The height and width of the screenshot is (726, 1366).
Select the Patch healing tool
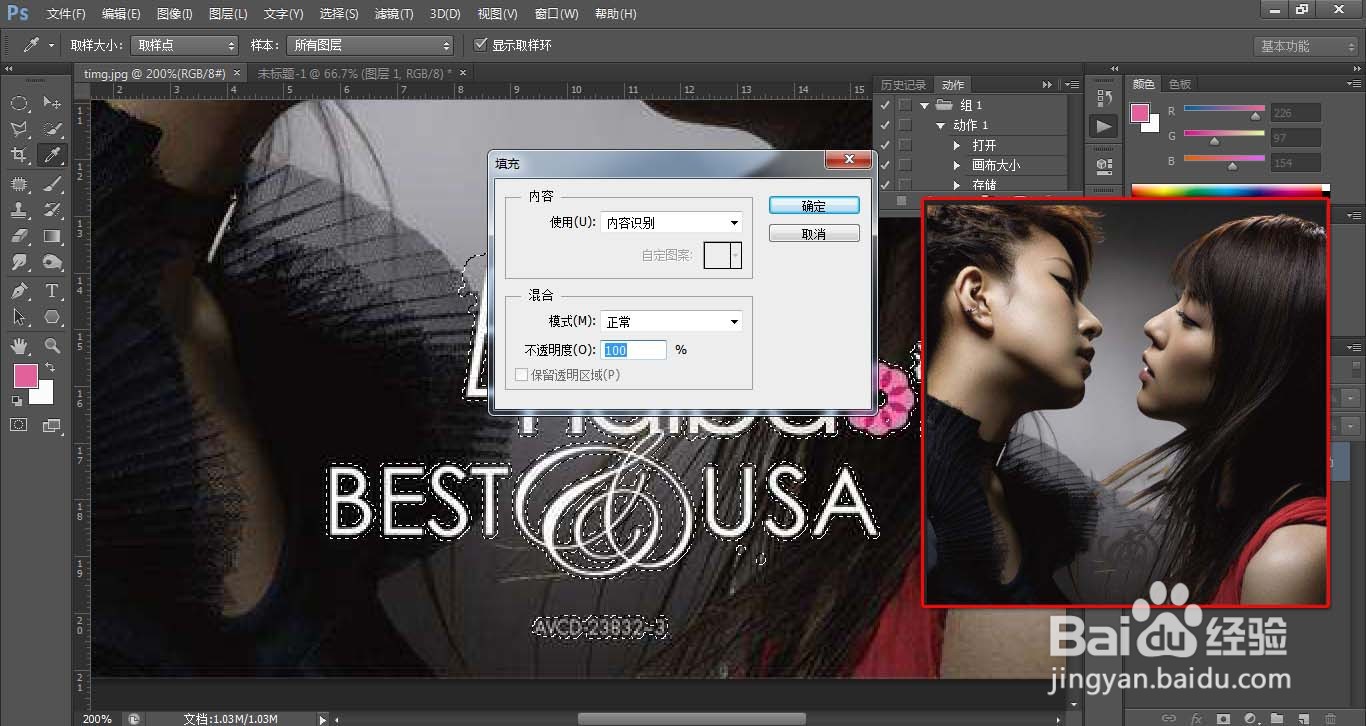pyautogui.click(x=19, y=183)
